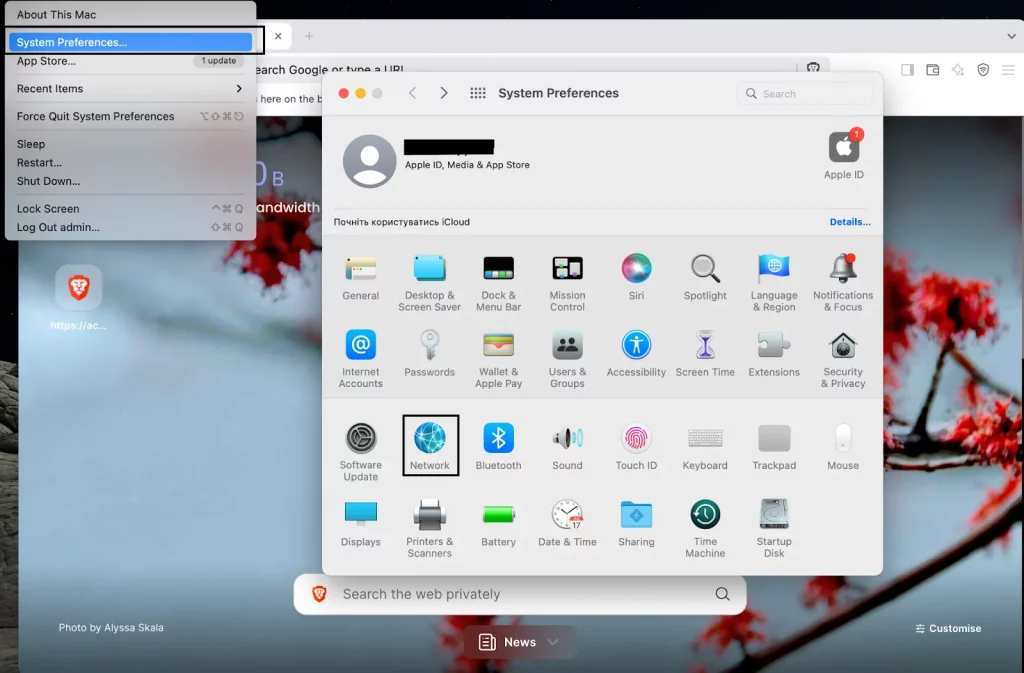Image resolution: width=1024 pixels, height=673 pixels.
Task: Go forward in System Preferences
Action: tap(444, 93)
